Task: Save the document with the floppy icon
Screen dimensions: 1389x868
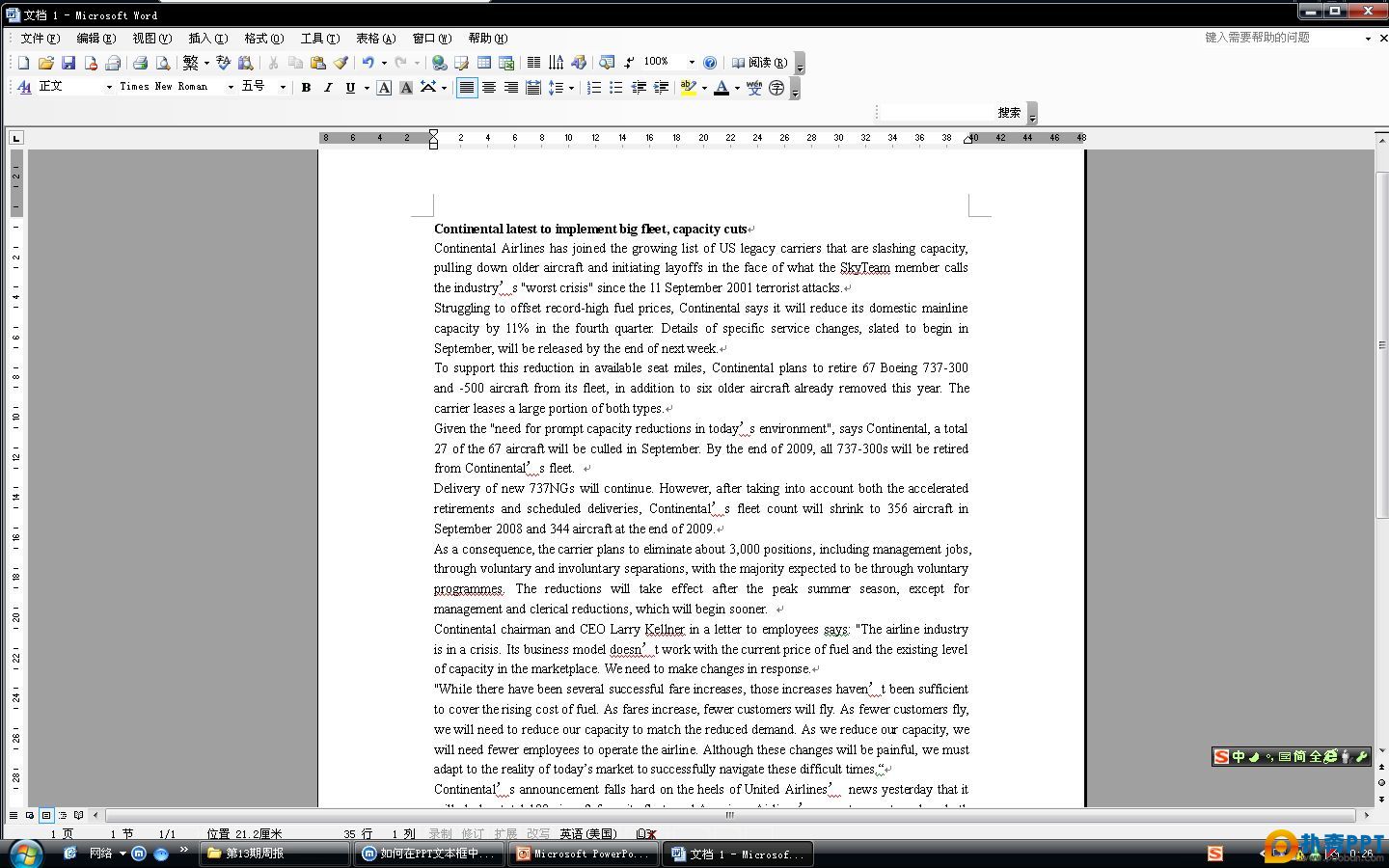Action: (x=68, y=63)
